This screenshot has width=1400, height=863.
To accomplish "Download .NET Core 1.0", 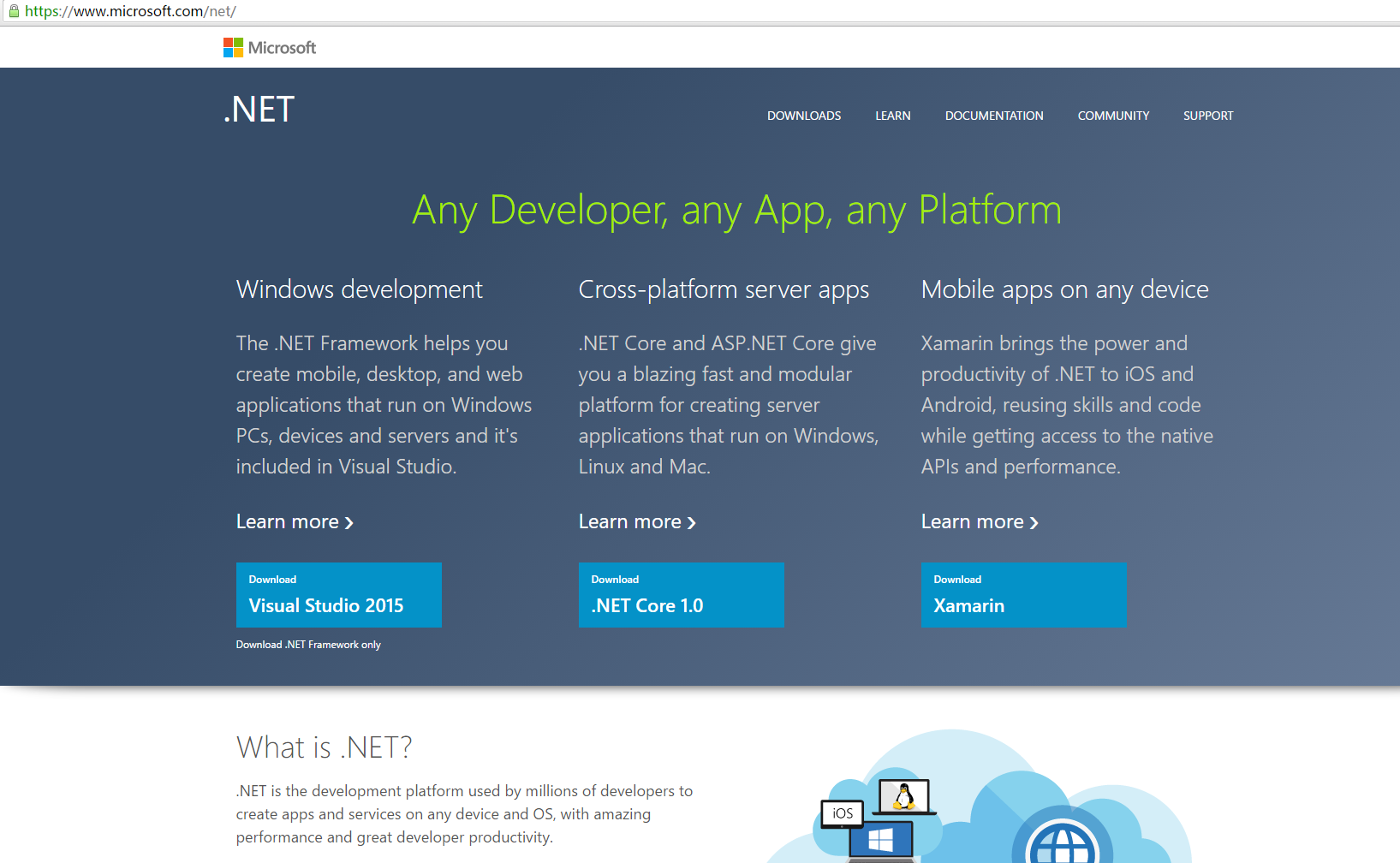I will [x=682, y=595].
